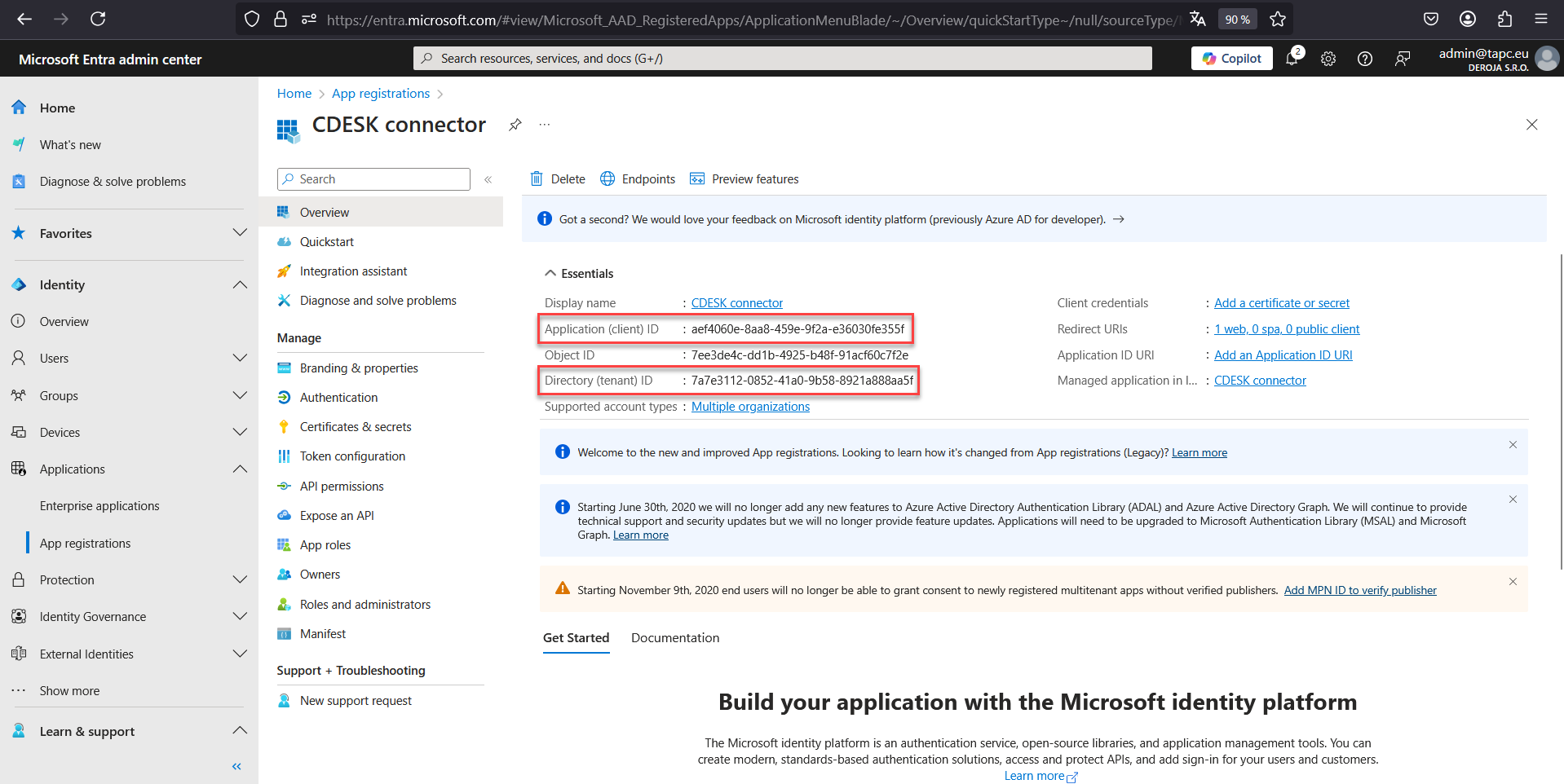Expand the Devices menu

(240, 432)
